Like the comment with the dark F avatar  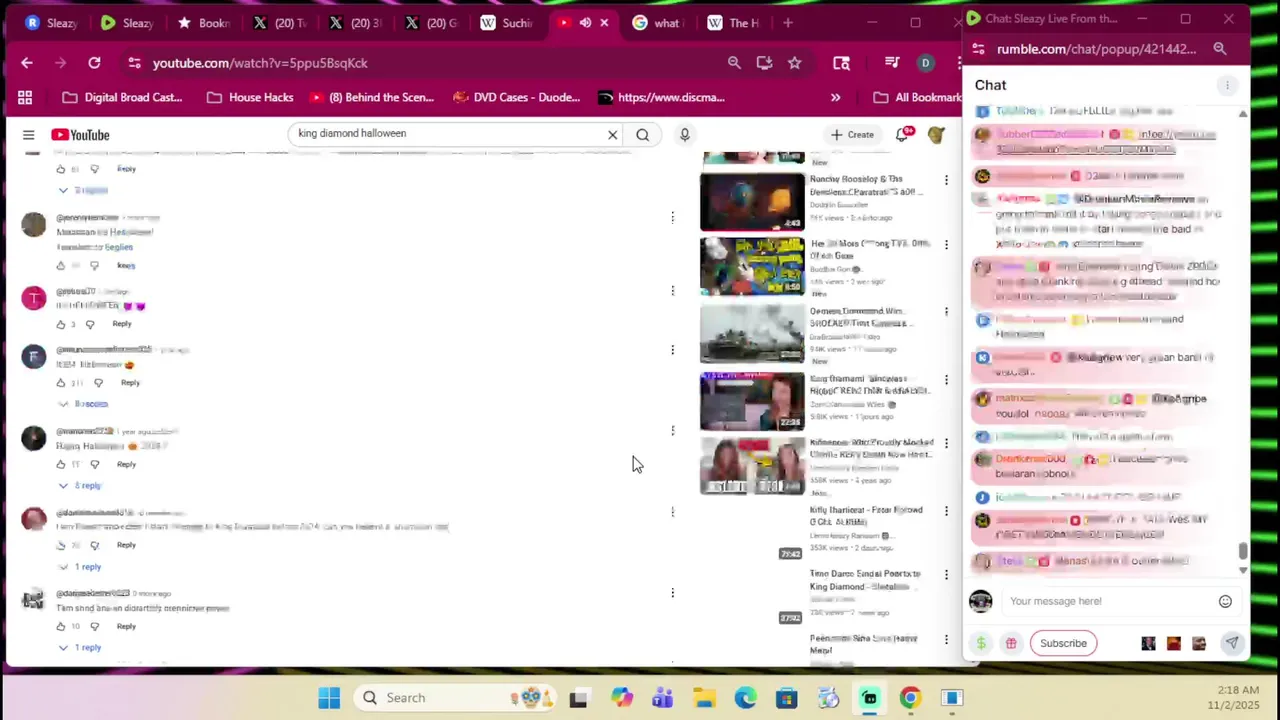point(60,383)
